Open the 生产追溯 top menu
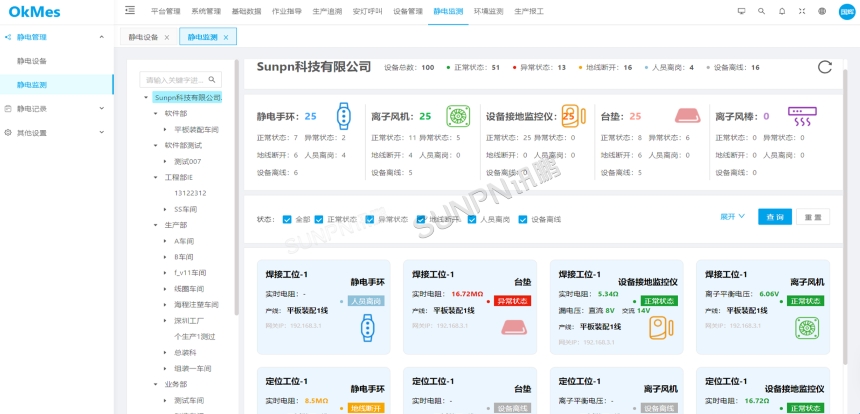 click(x=327, y=11)
